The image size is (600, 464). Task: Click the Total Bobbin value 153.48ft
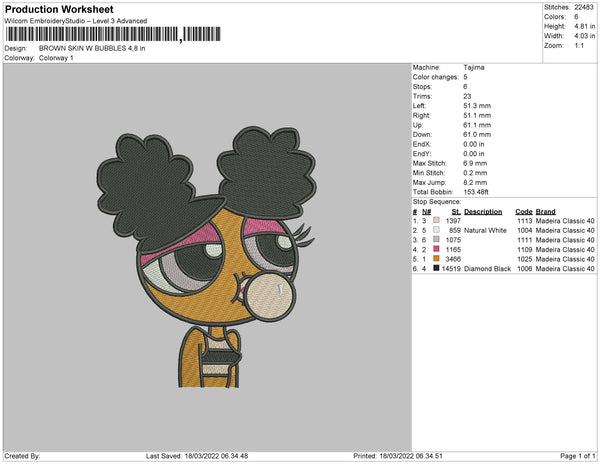click(476, 192)
